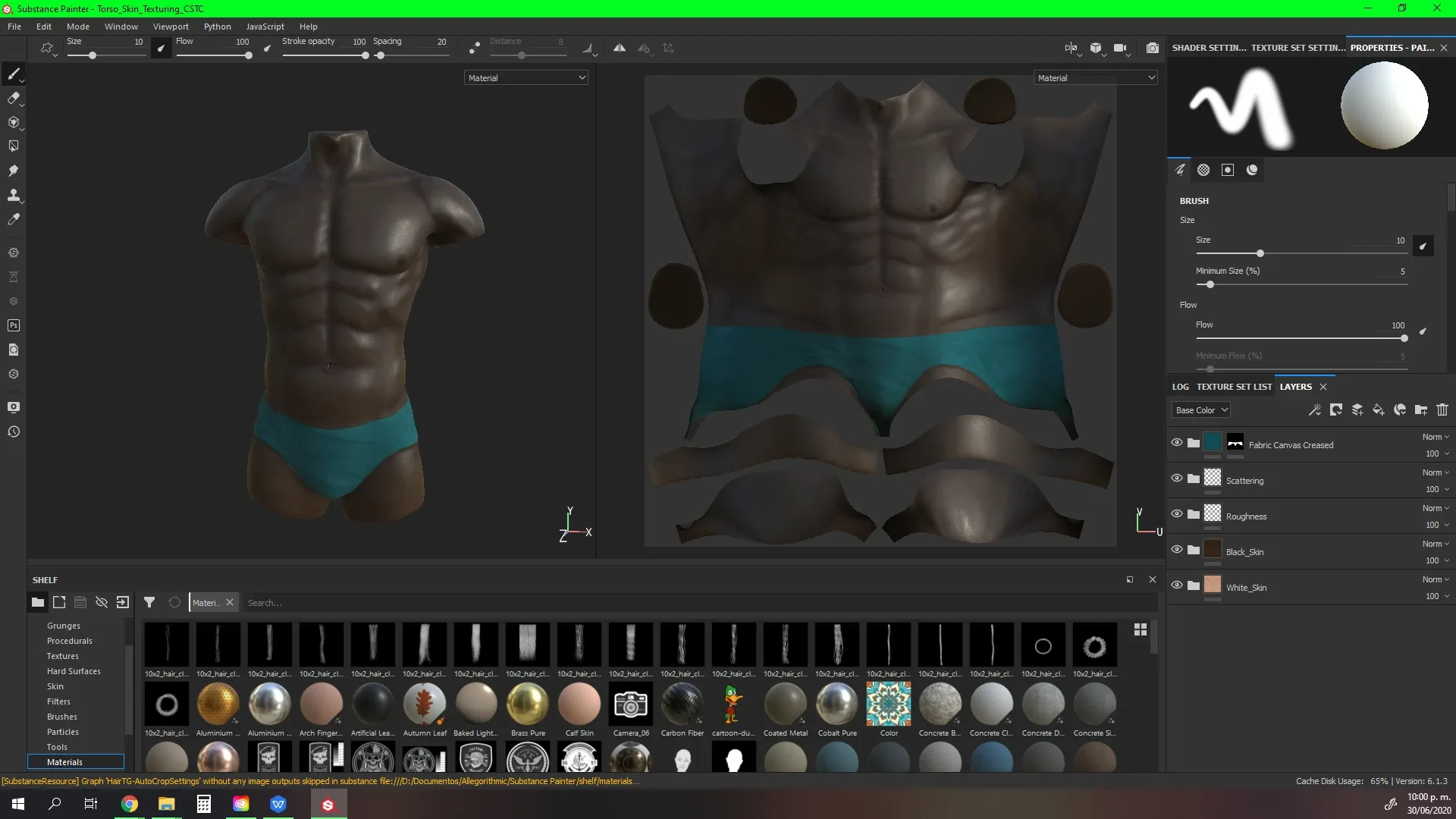This screenshot has height=819, width=1456.
Task: Toggle pen pressure for Size in Properties
Action: [x=1423, y=246]
